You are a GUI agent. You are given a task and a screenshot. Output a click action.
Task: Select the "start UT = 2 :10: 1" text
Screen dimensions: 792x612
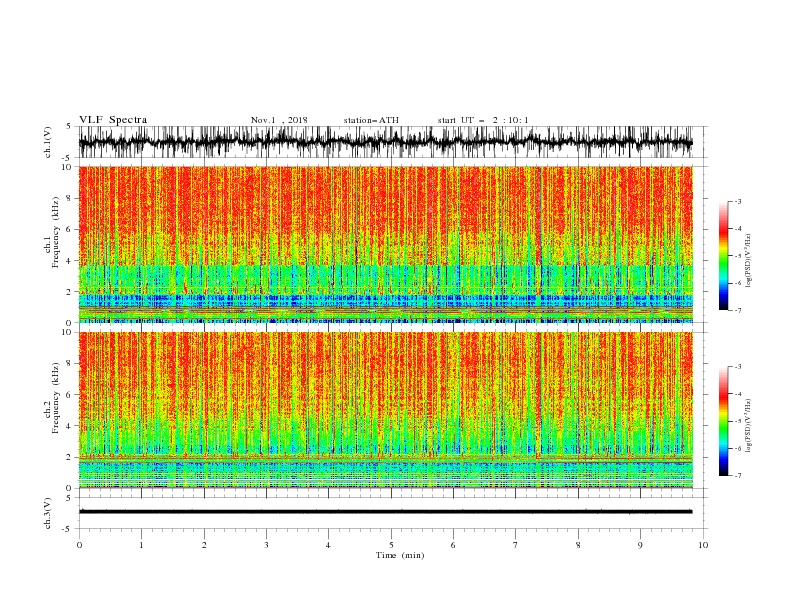(483, 120)
